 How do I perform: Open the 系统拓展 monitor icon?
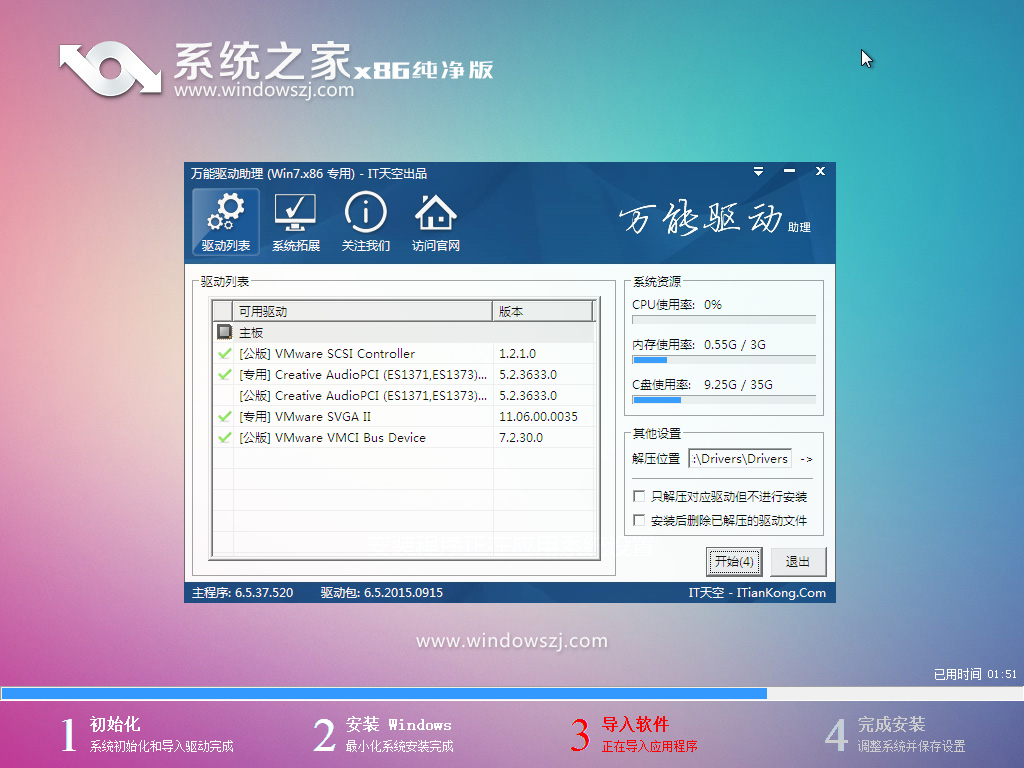295,221
